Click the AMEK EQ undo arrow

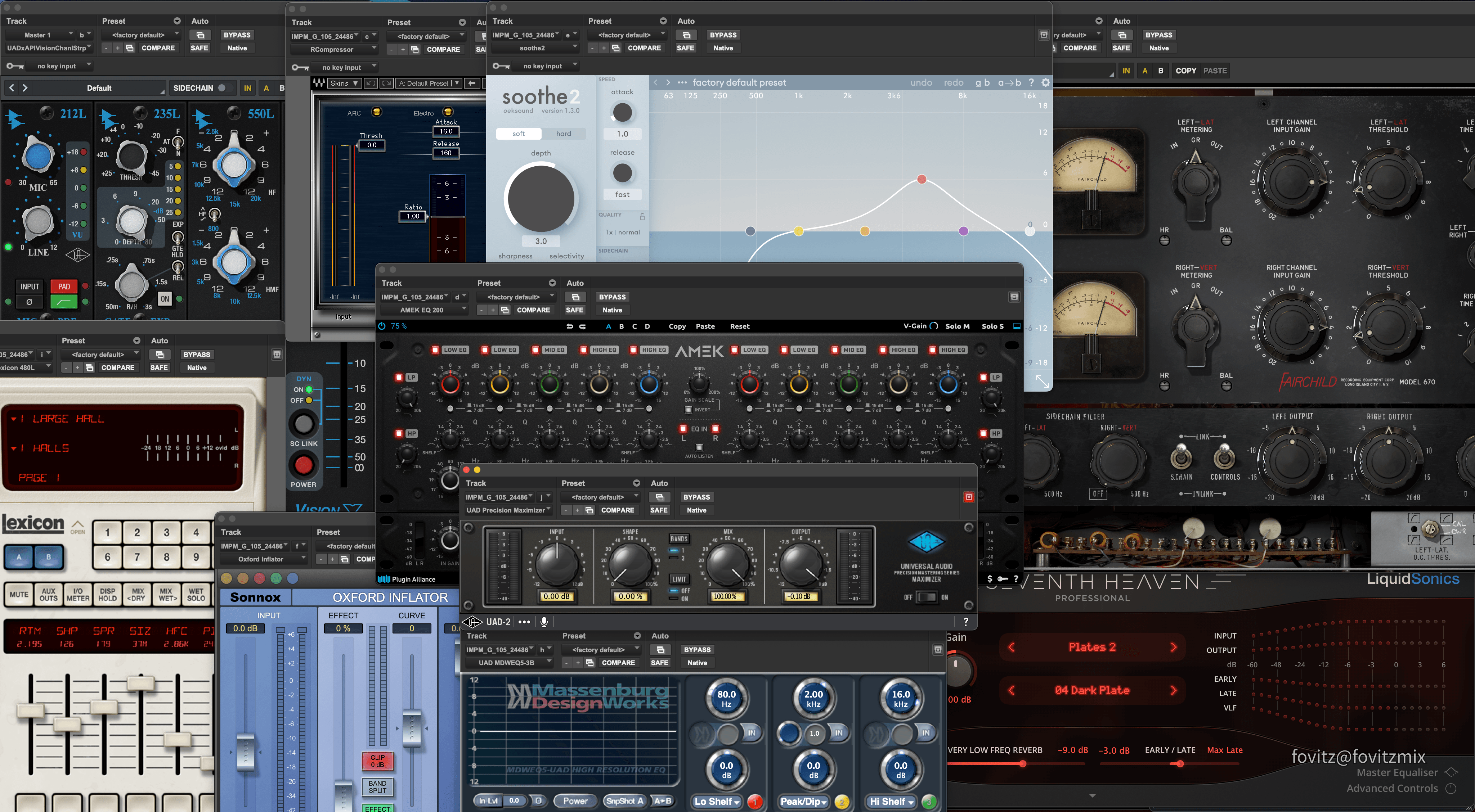click(x=569, y=326)
